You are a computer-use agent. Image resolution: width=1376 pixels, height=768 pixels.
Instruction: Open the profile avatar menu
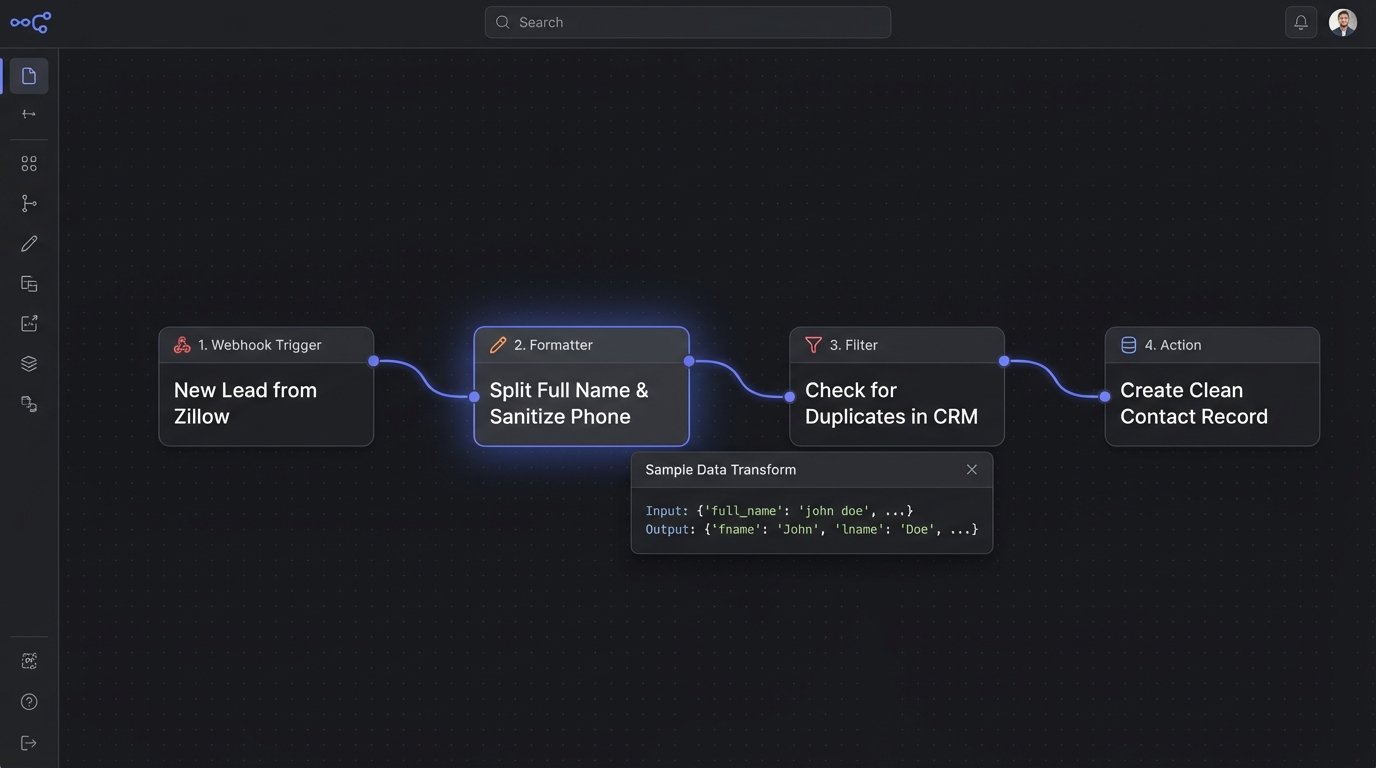point(1343,20)
